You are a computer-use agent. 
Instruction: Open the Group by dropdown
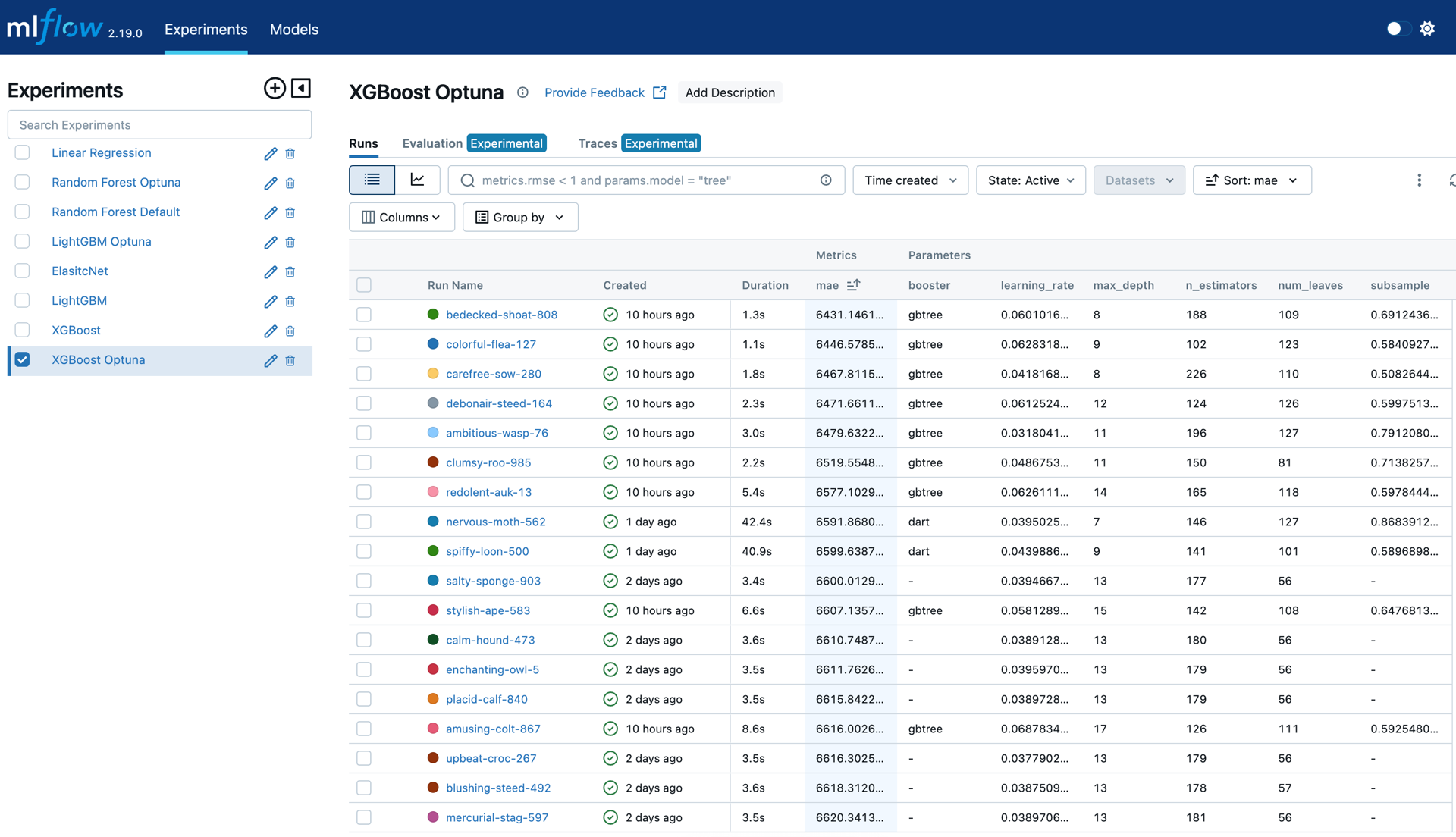coord(520,217)
